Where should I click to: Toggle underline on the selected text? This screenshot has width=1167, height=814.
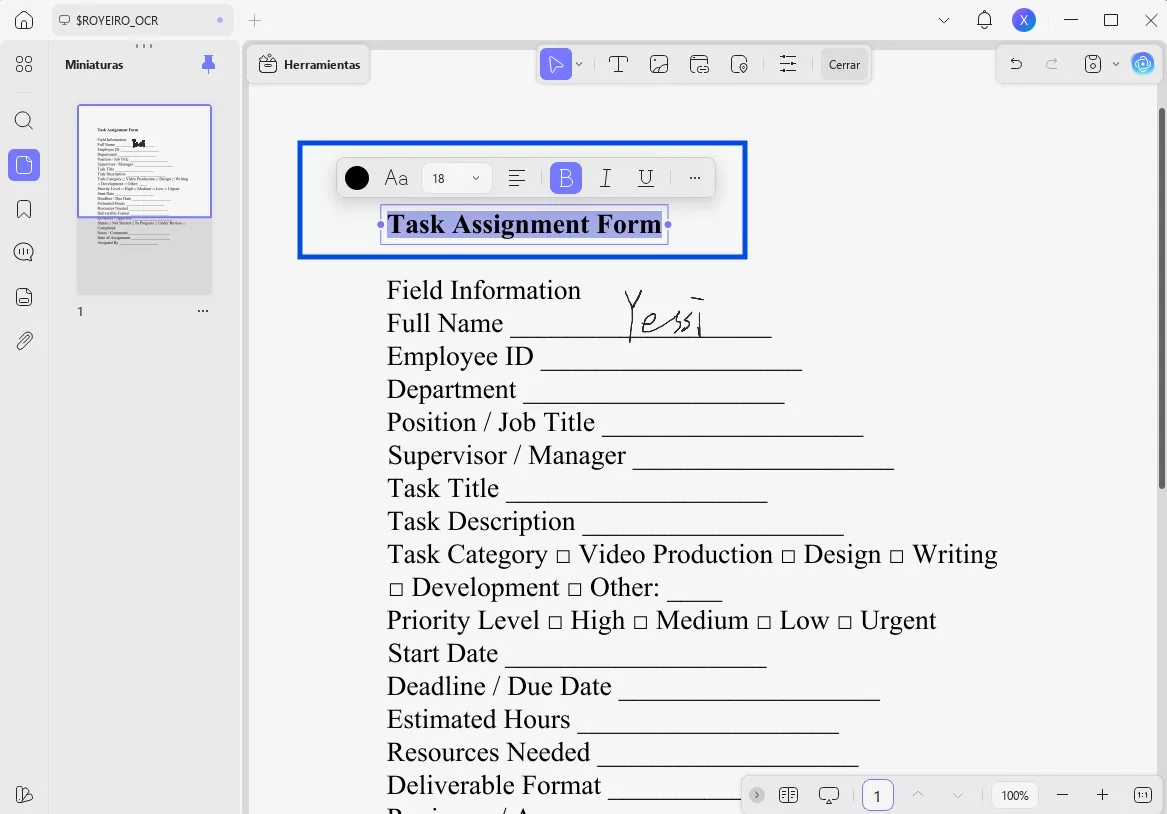pyautogui.click(x=646, y=178)
